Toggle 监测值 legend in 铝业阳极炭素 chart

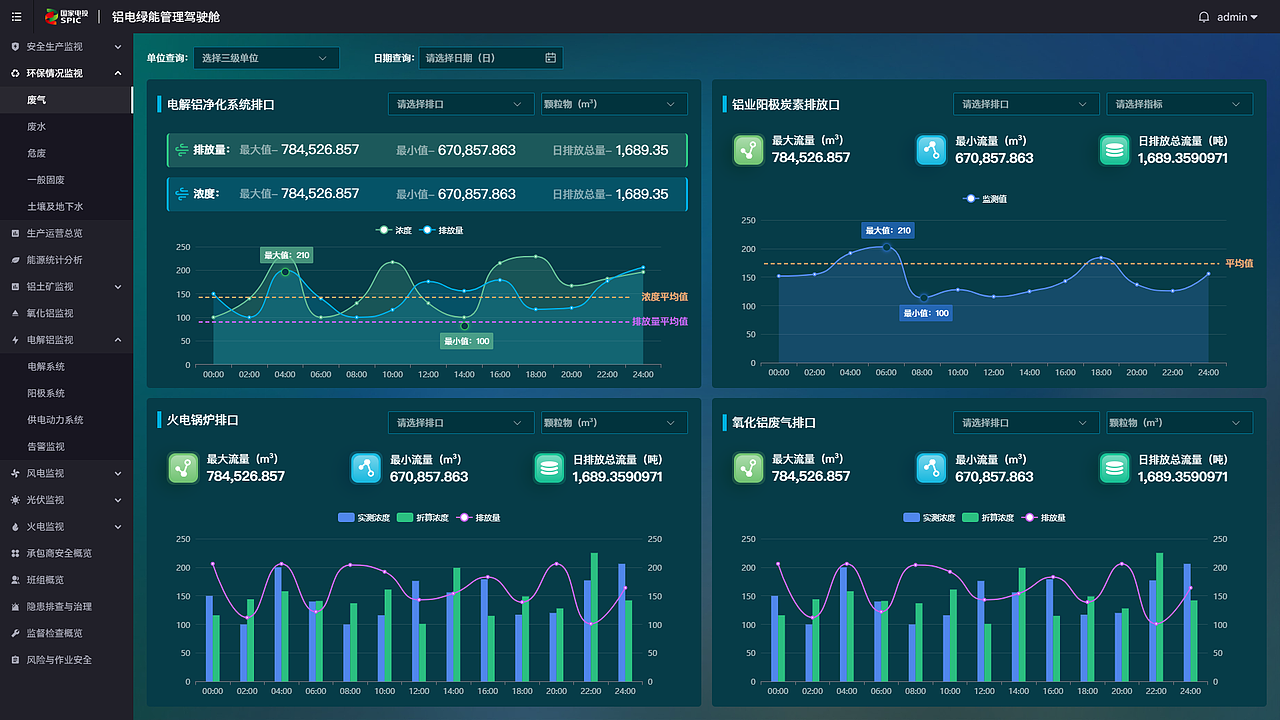pos(984,199)
